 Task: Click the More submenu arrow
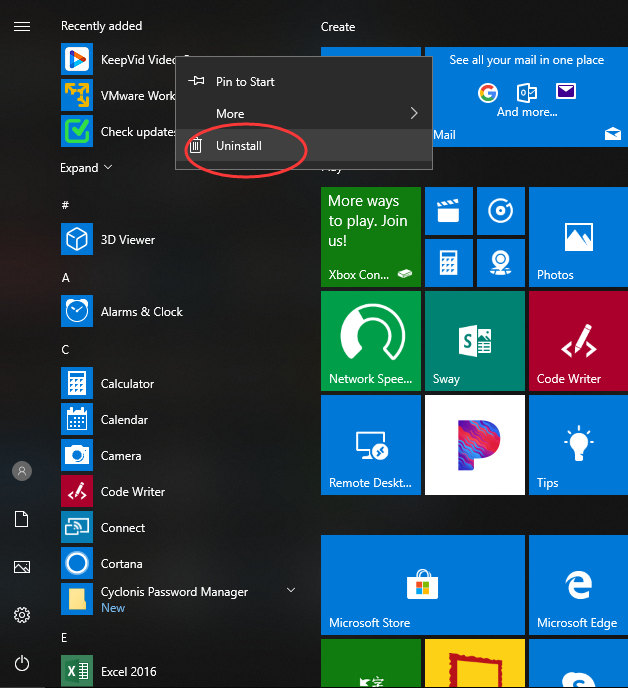[x=414, y=113]
